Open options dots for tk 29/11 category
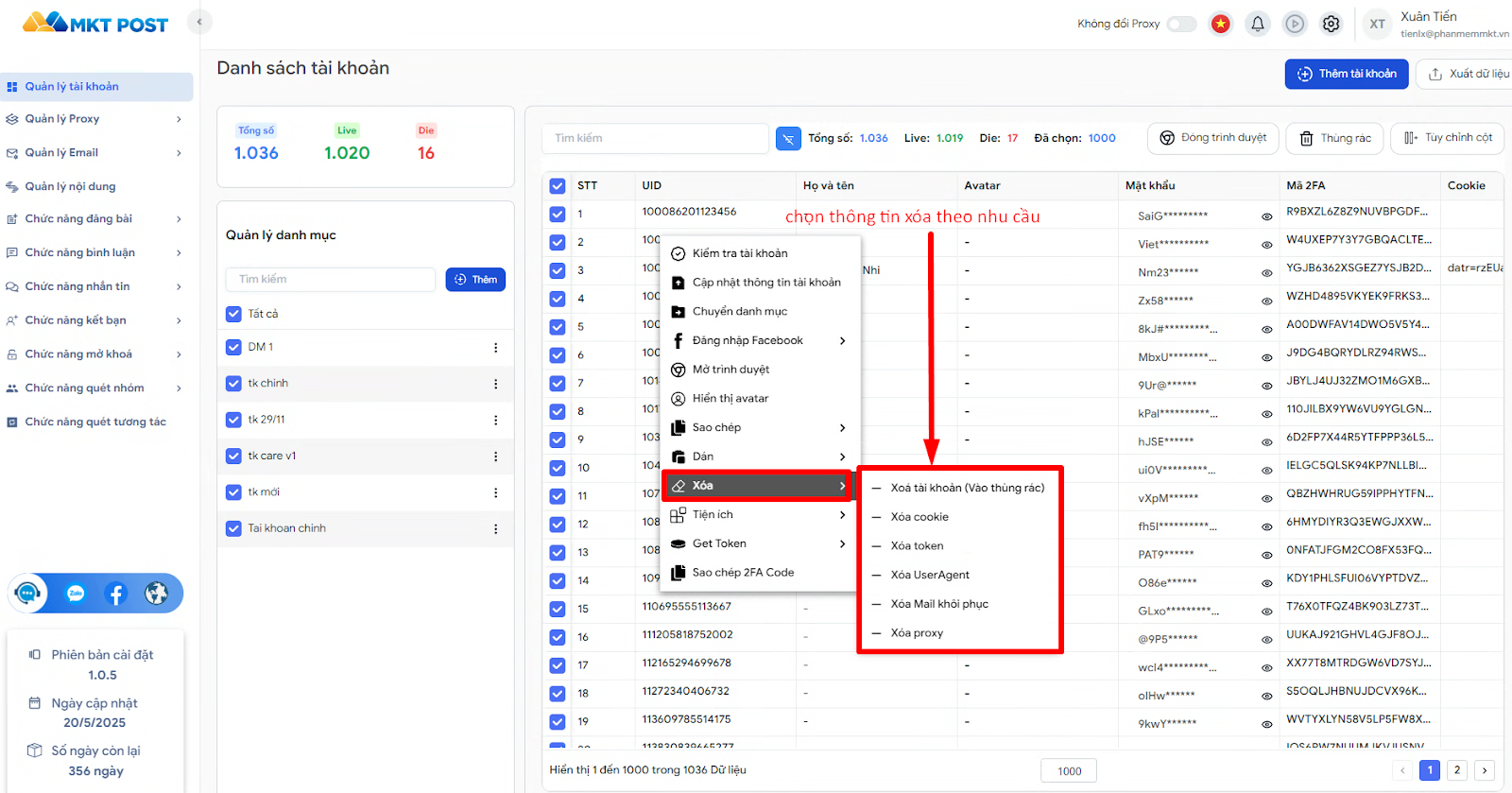1512x793 pixels. pos(495,420)
